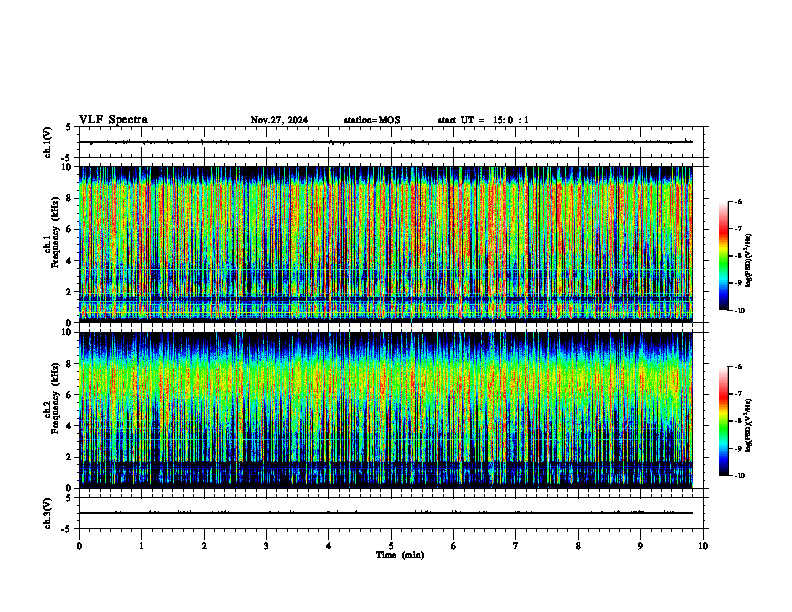Click the ch.1 colorbar 'log(PSD)' unit label
Image resolution: width=792 pixels, height=612 pixels.
[x=749, y=261]
